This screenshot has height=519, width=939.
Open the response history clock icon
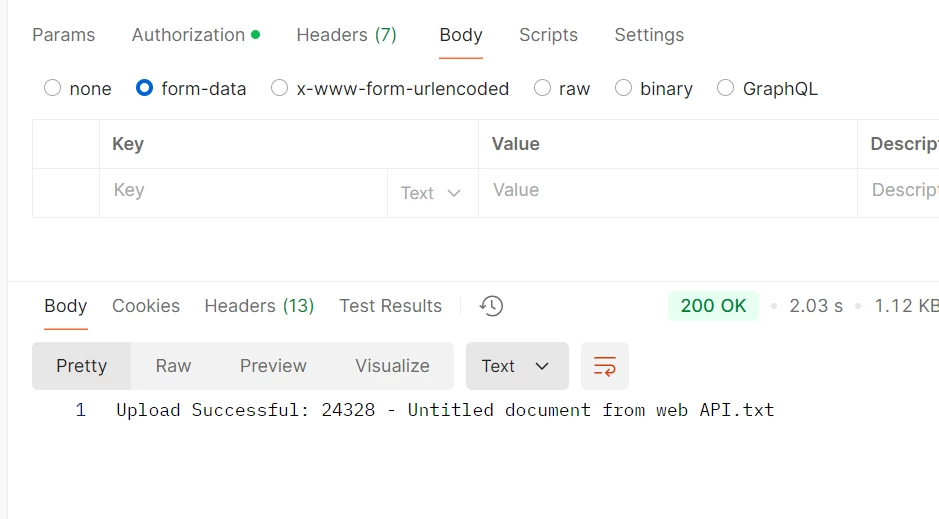coord(491,306)
